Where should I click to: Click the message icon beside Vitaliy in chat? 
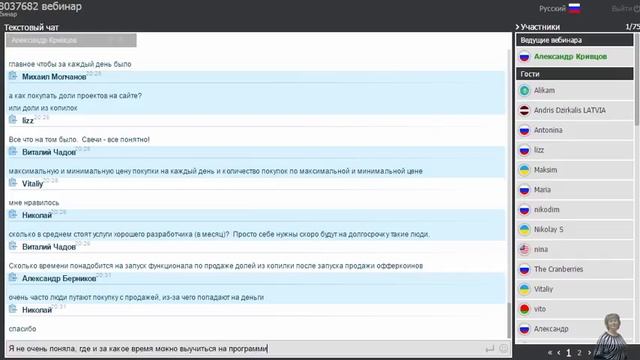click(x=13, y=183)
